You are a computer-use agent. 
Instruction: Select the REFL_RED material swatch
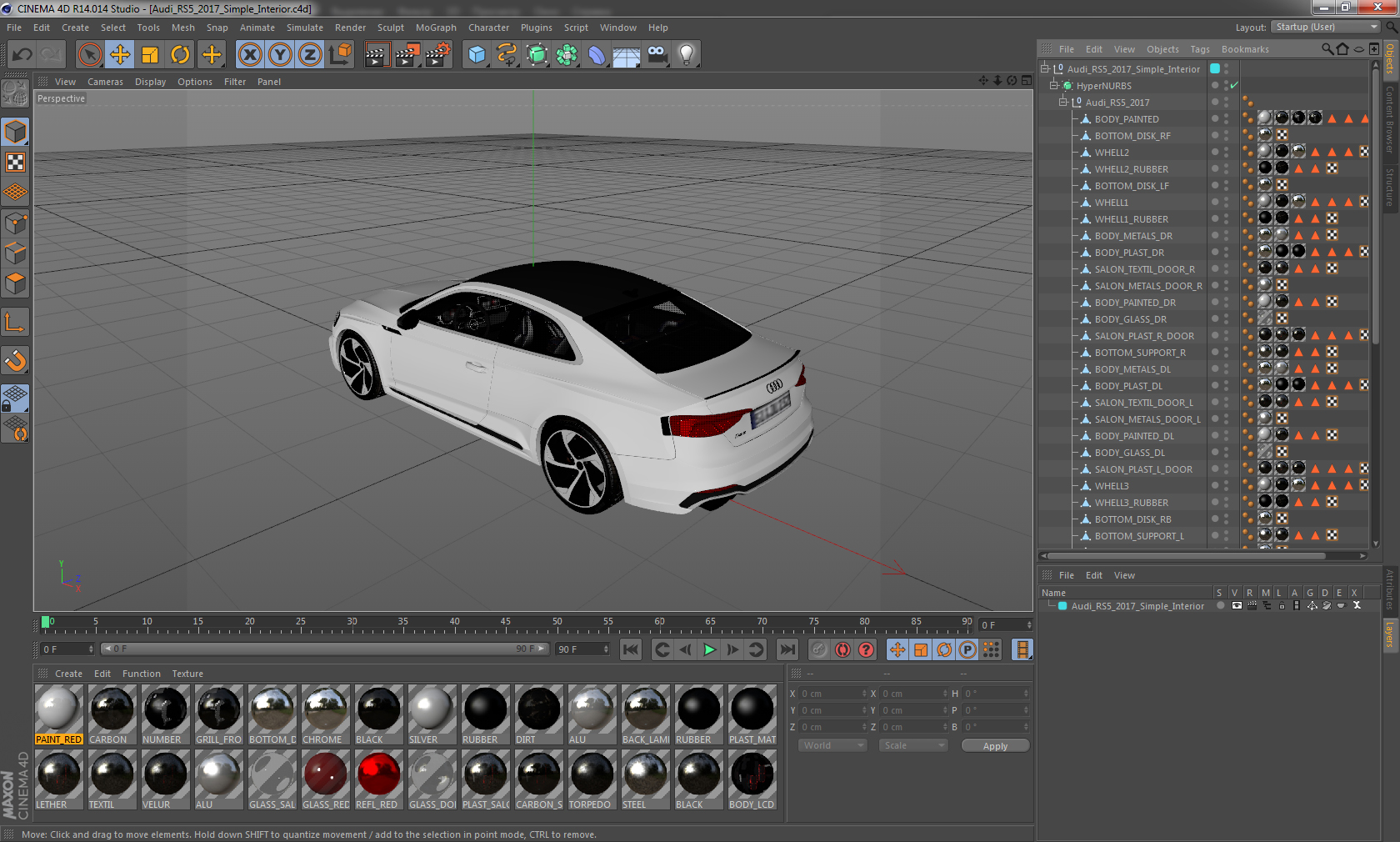[x=378, y=779]
